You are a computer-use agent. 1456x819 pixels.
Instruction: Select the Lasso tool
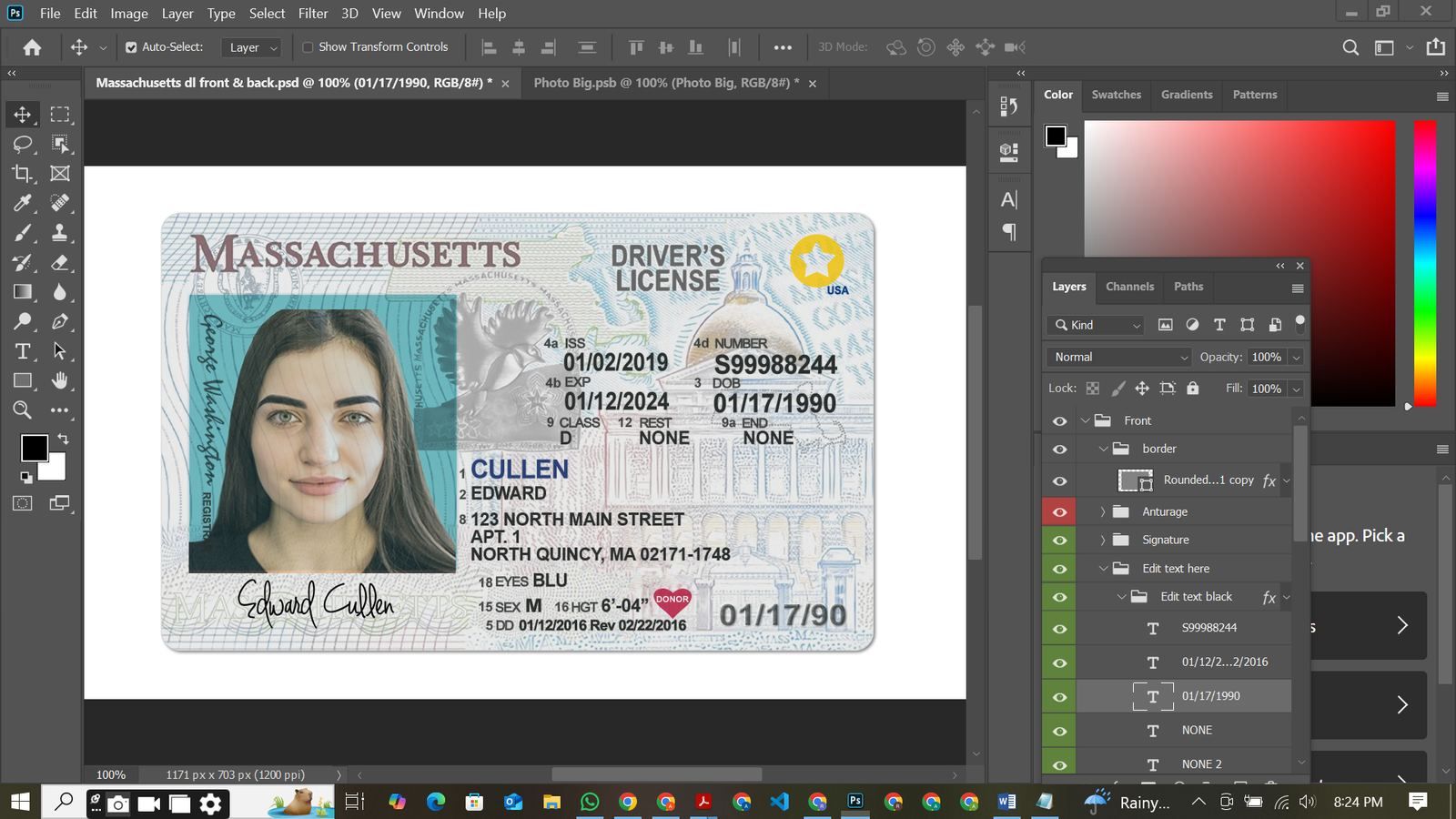click(x=23, y=144)
